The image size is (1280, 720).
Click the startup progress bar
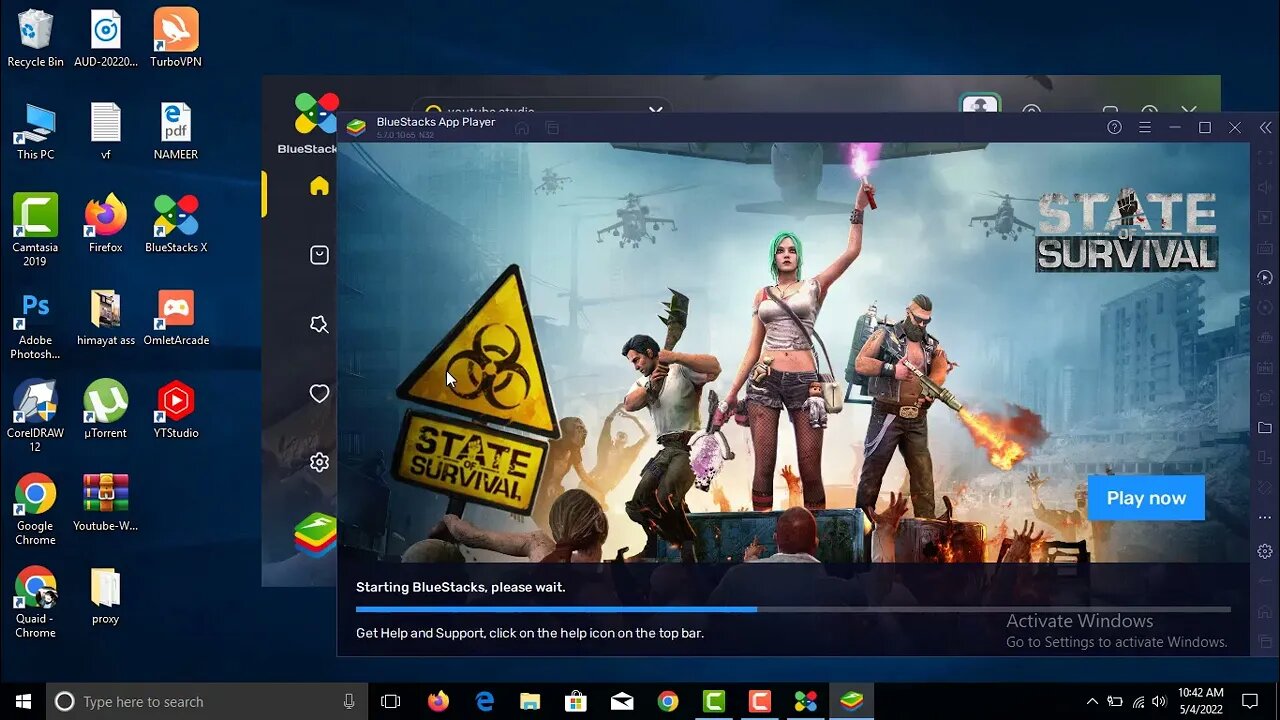[x=793, y=608]
